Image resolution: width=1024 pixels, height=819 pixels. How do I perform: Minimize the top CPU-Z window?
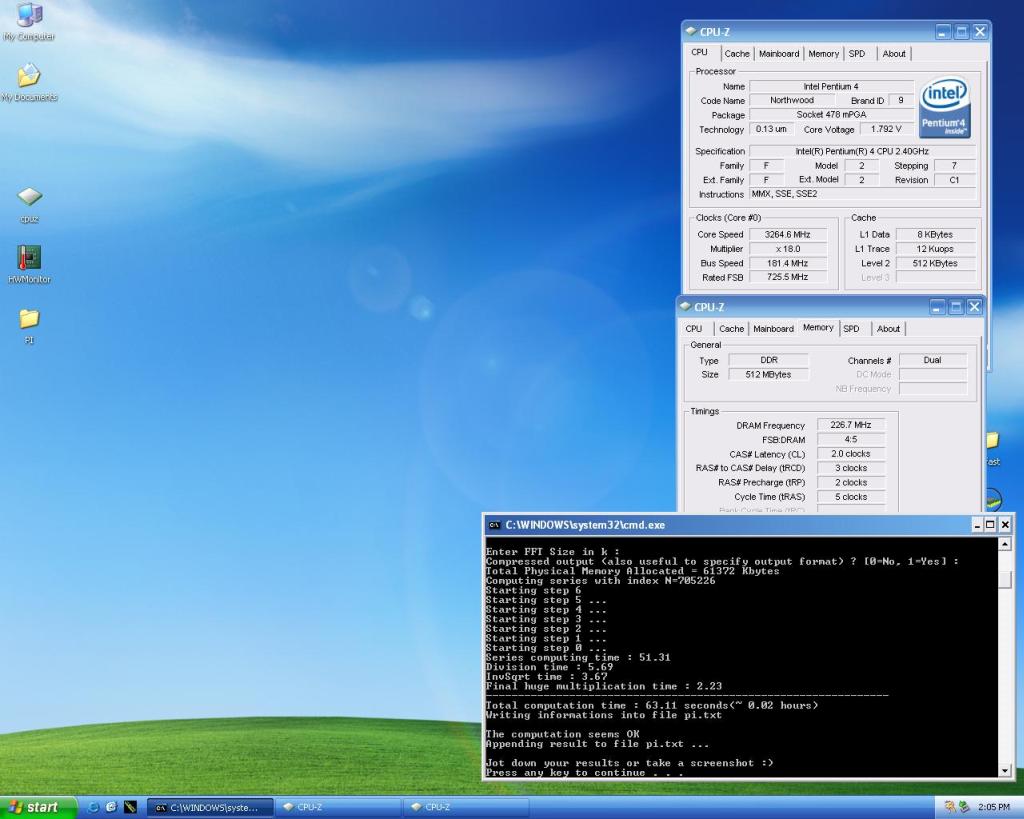pyautogui.click(x=943, y=31)
